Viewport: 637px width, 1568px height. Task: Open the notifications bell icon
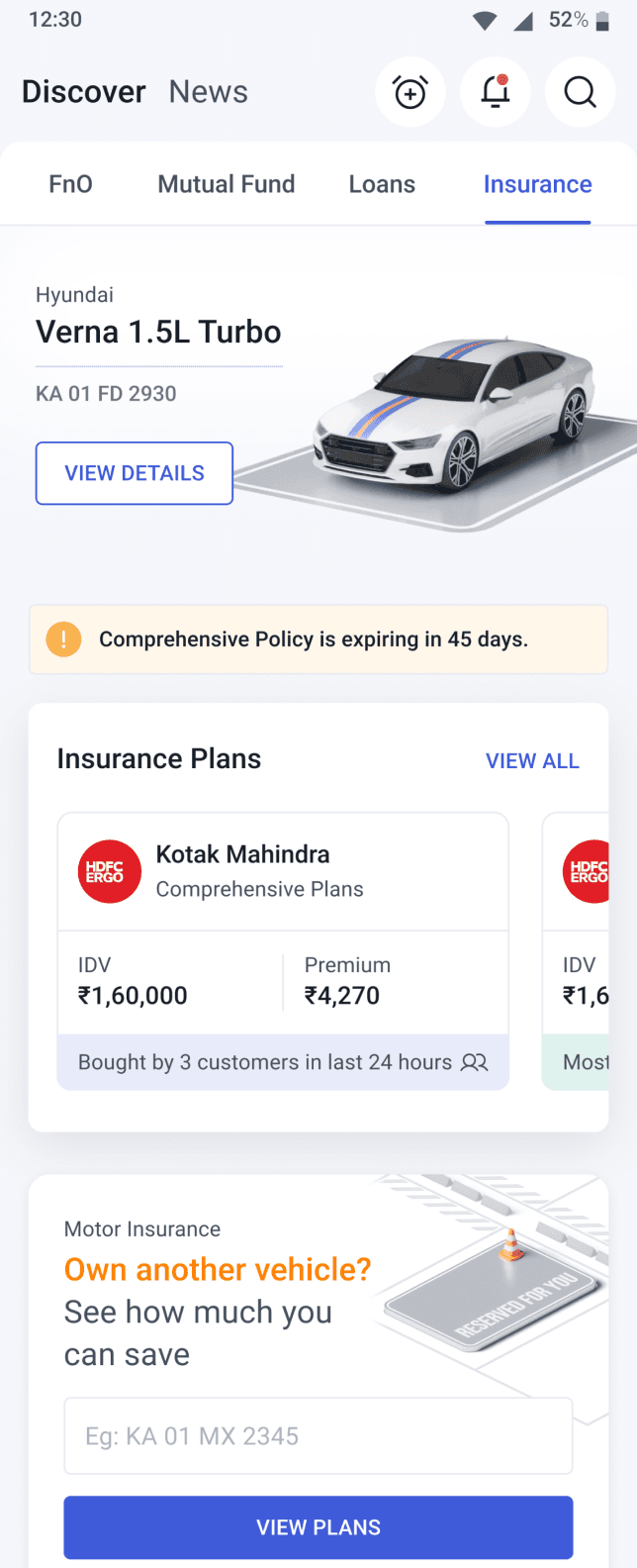click(496, 92)
